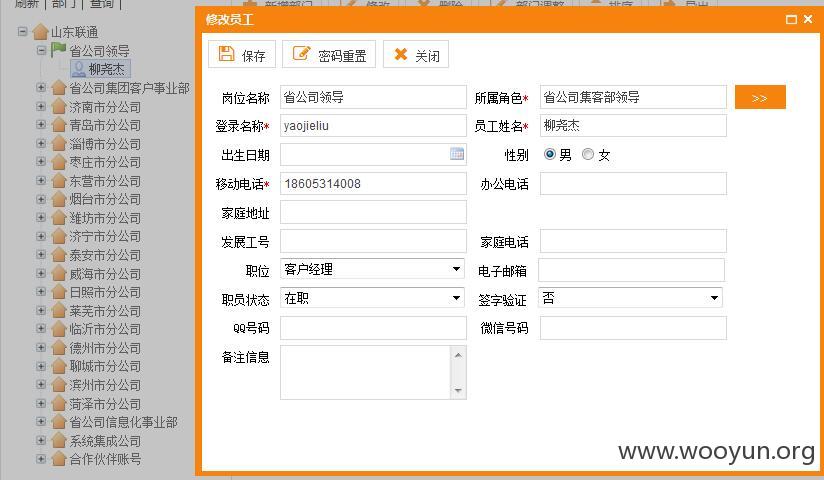Maximize the 修改员工 dialog
Image resolution: width=824 pixels, height=480 pixels.
click(791, 19)
